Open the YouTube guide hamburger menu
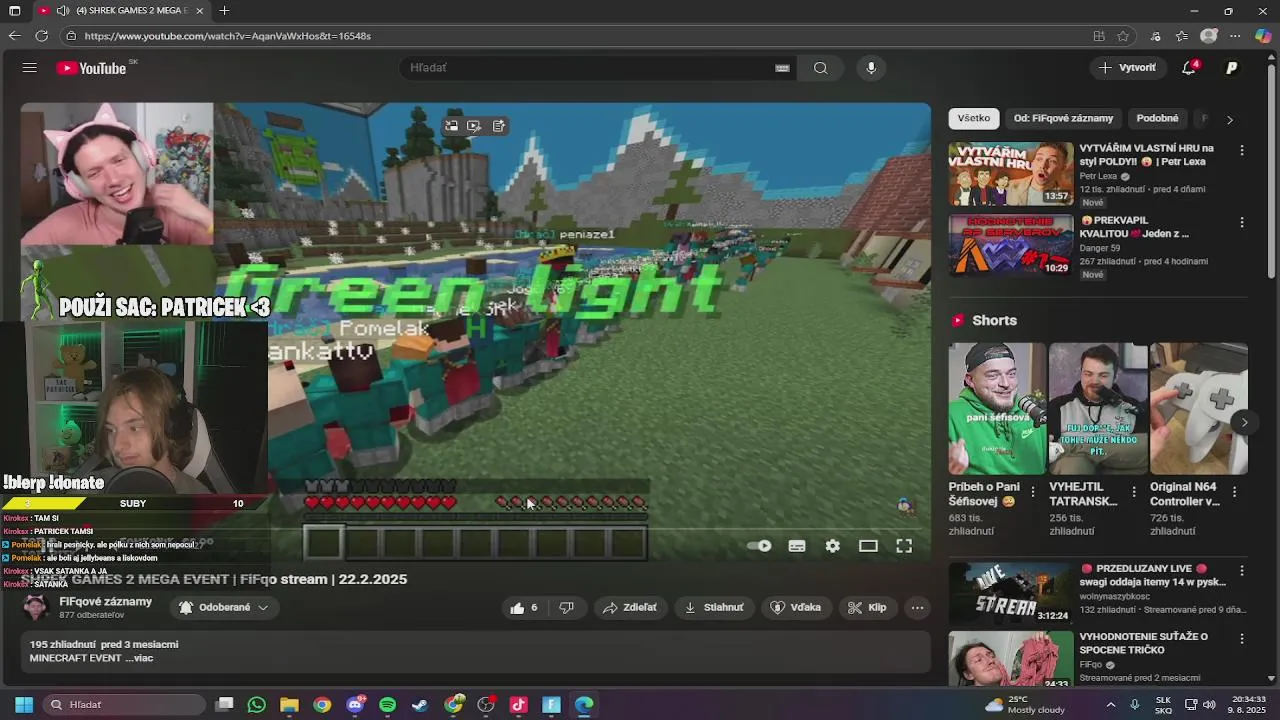This screenshot has width=1280, height=720. tap(30, 68)
